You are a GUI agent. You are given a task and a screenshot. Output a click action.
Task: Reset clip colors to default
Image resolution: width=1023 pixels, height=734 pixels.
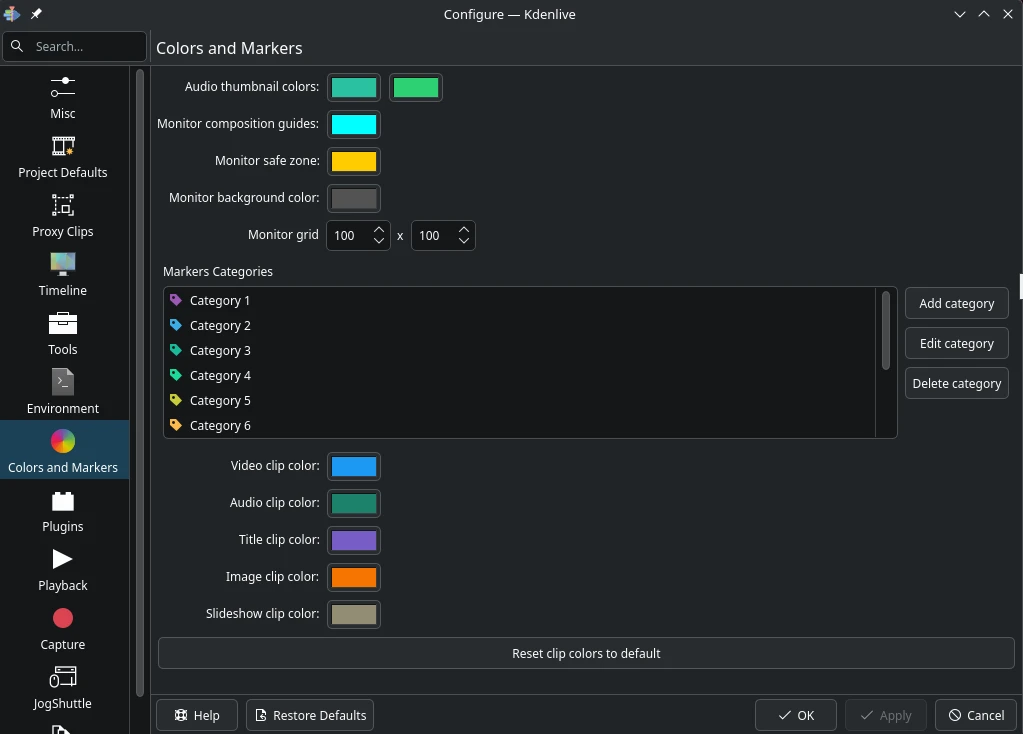point(586,653)
